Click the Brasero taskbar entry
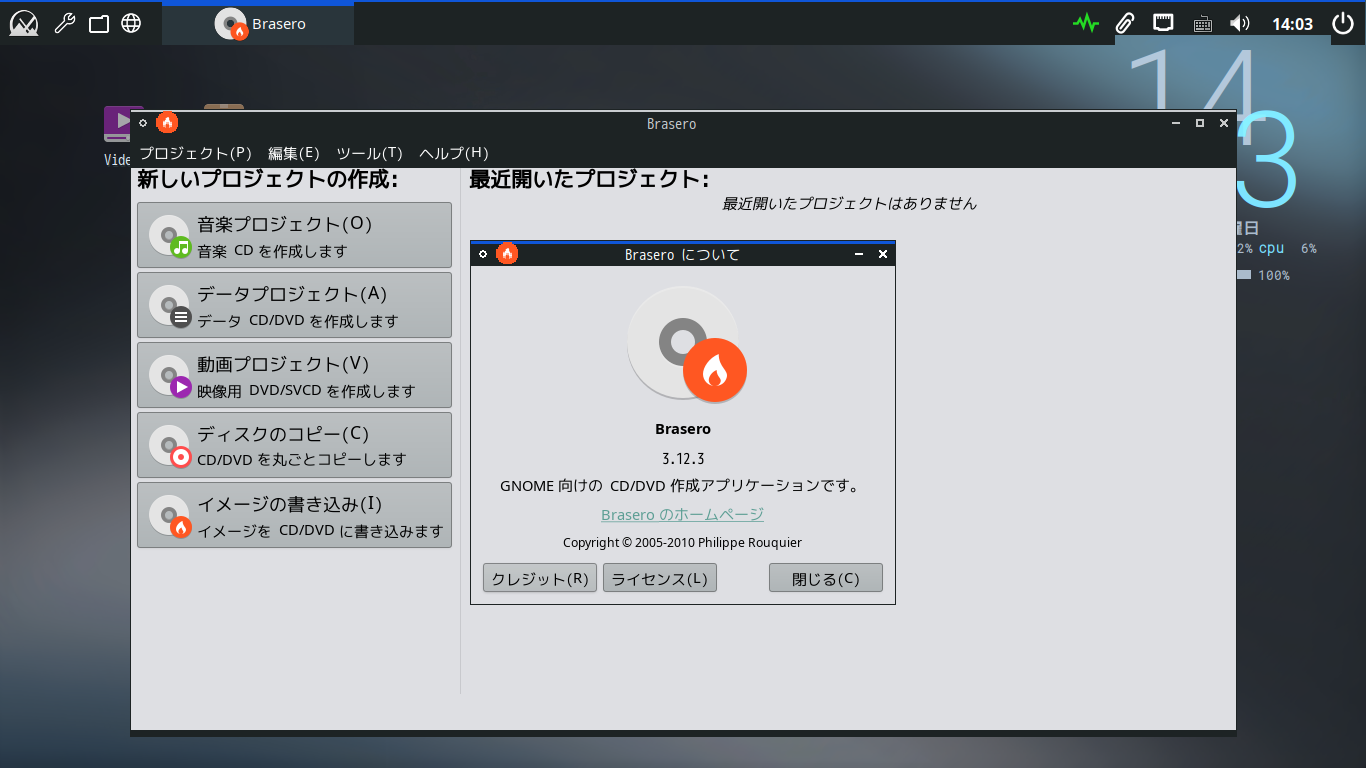The image size is (1366, 768). pyautogui.click(x=258, y=24)
